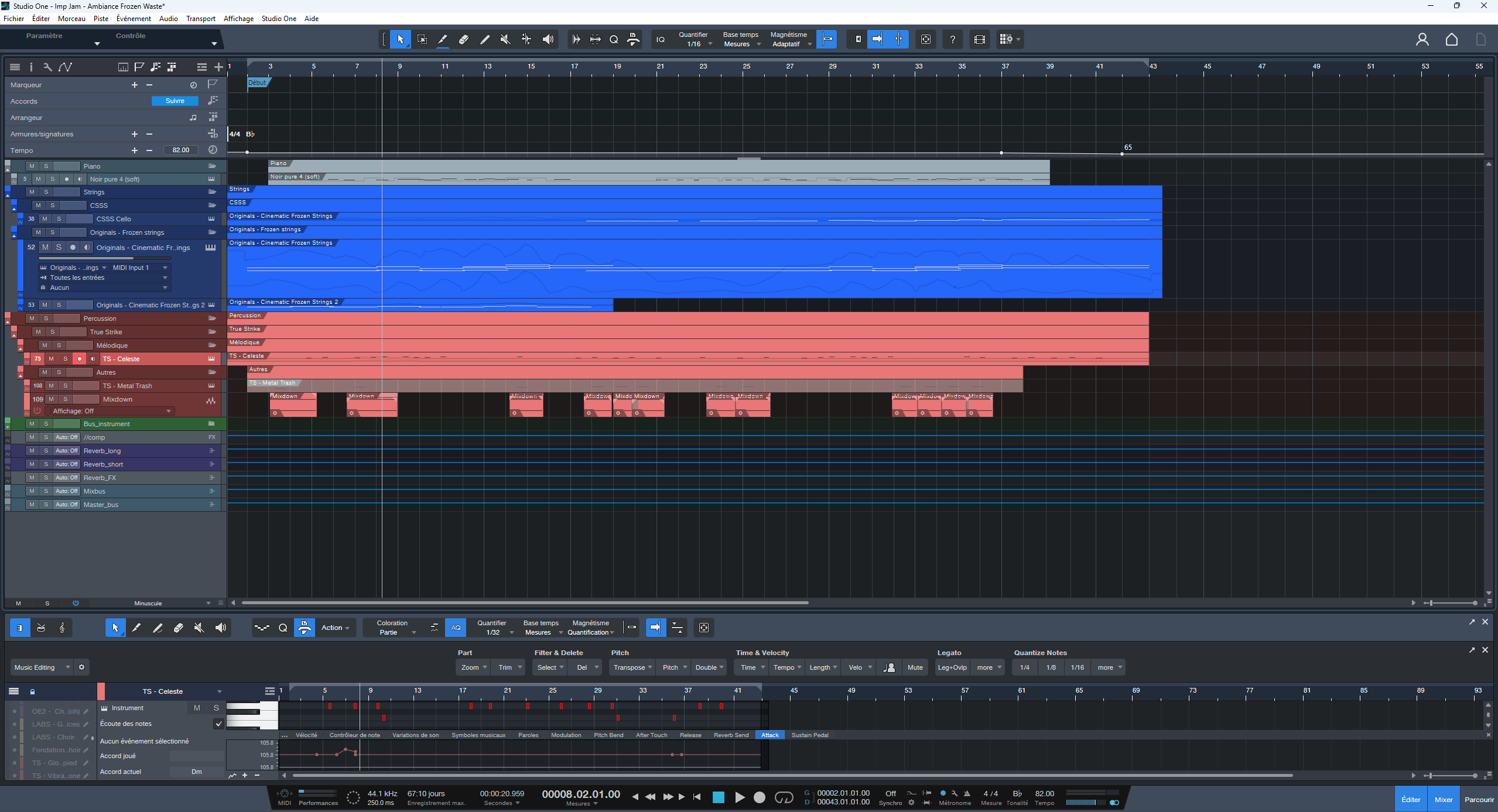The image size is (1498, 812).
Task: Toggle the Loop button in transport bar
Action: pyautogui.click(x=784, y=797)
